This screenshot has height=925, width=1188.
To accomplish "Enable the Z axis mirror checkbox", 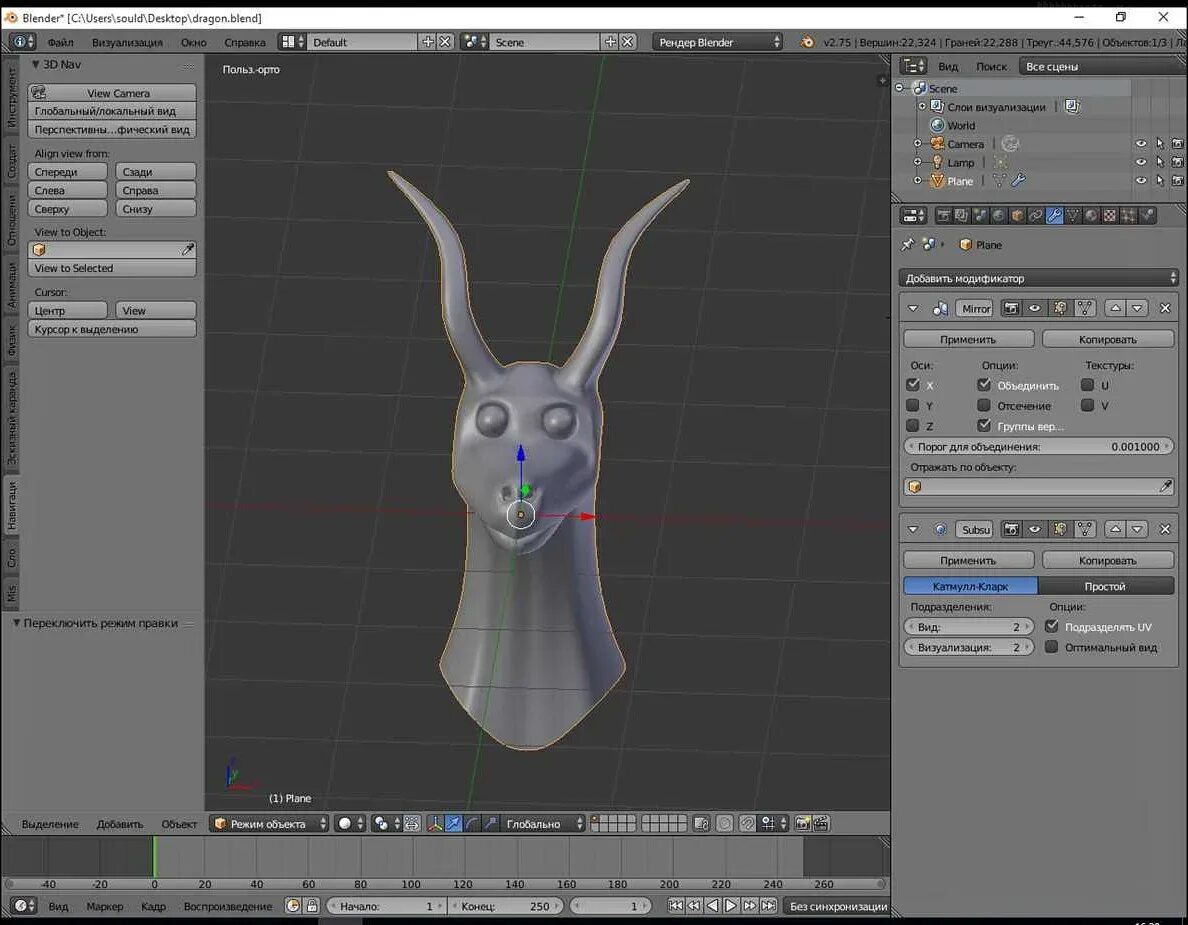I will pyautogui.click(x=913, y=426).
